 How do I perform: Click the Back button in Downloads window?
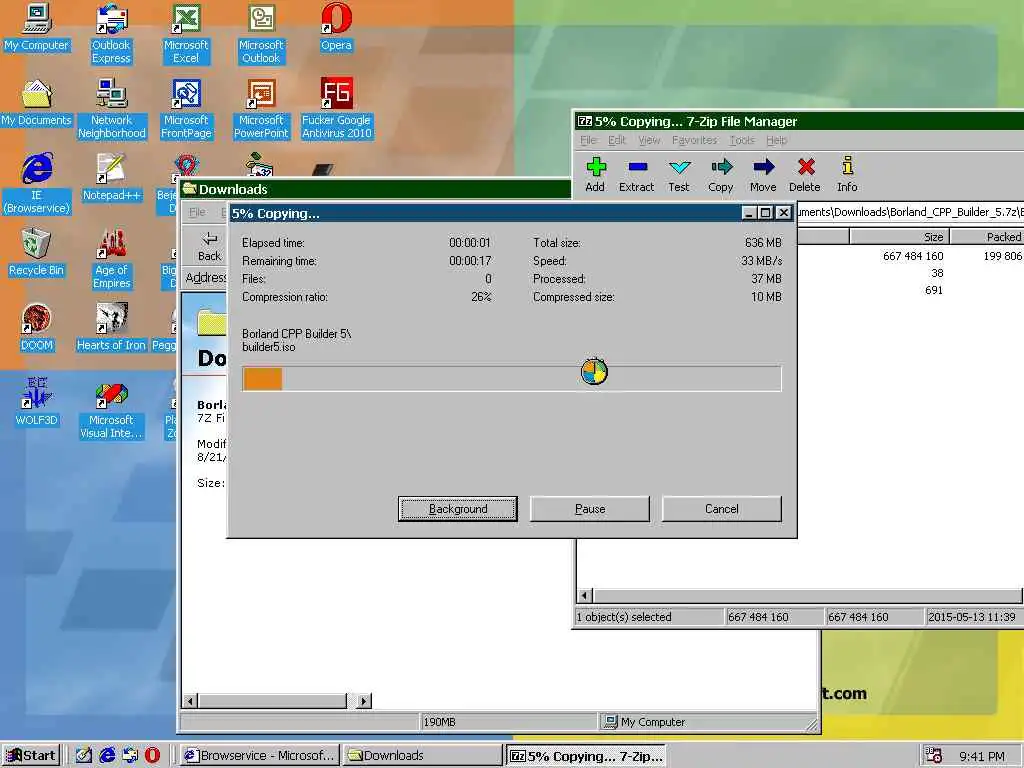coord(210,246)
